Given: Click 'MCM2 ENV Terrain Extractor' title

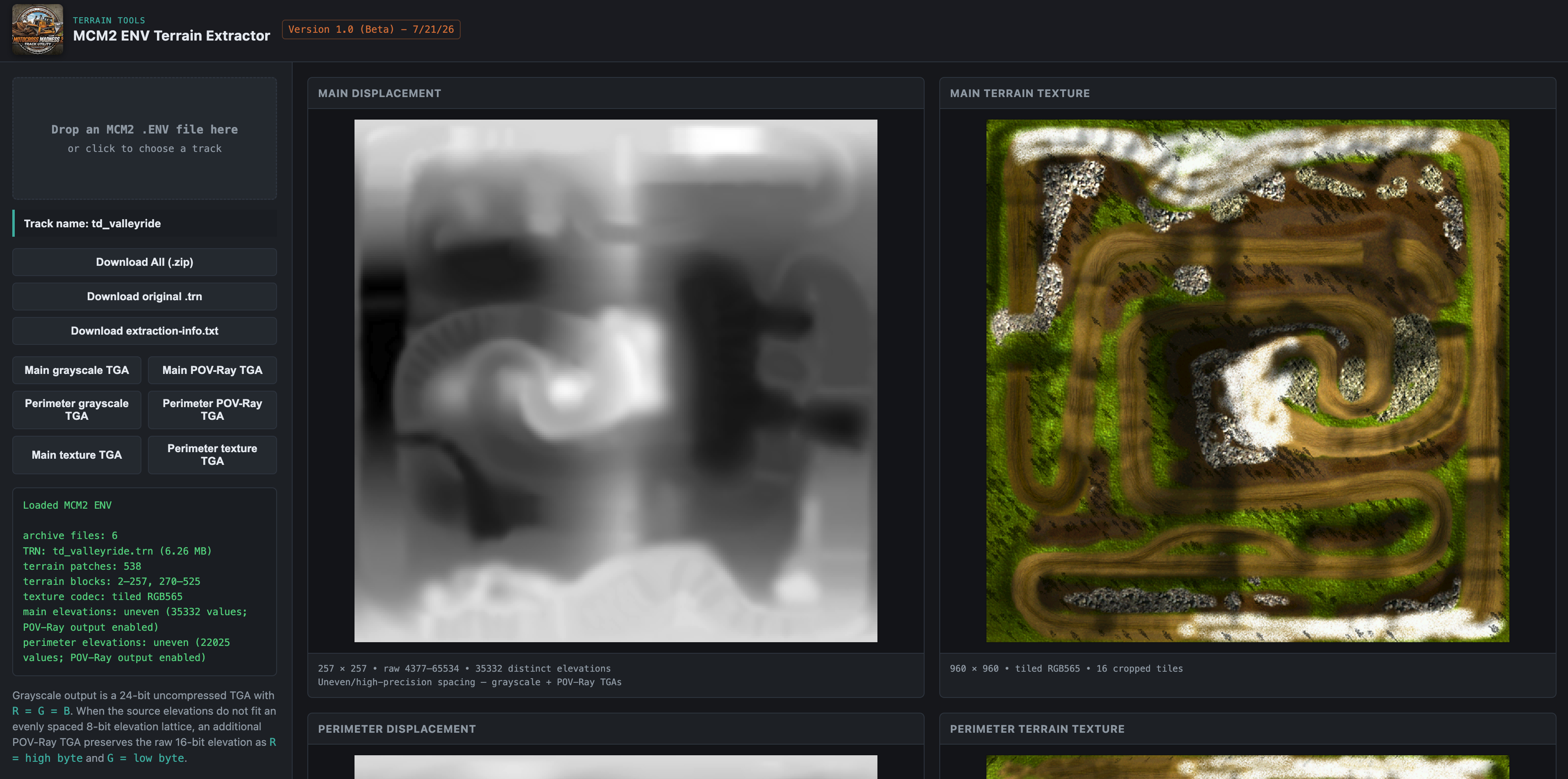Looking at the screenshot, I should [172, 36].
